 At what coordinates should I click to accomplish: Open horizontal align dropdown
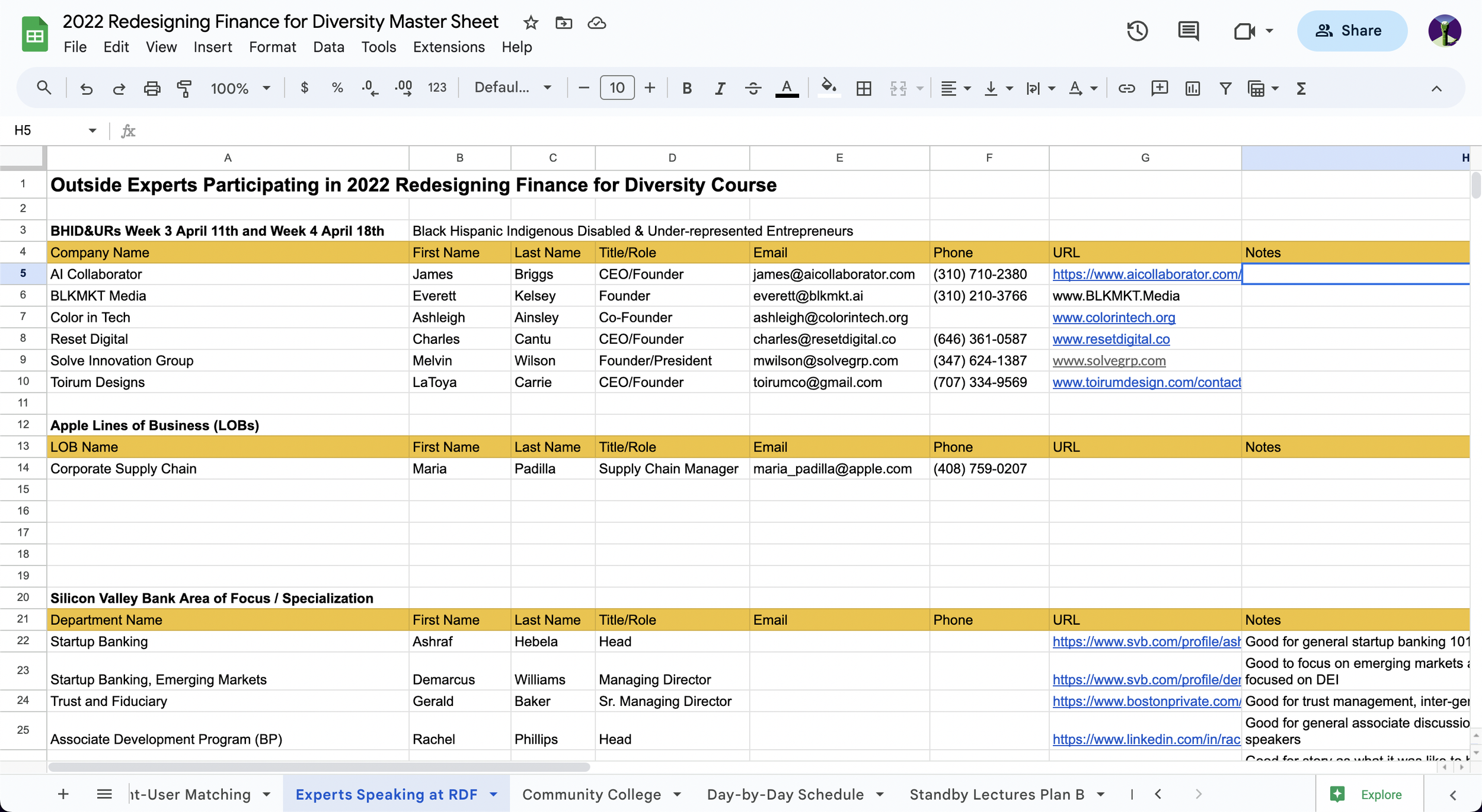(955, 88)
